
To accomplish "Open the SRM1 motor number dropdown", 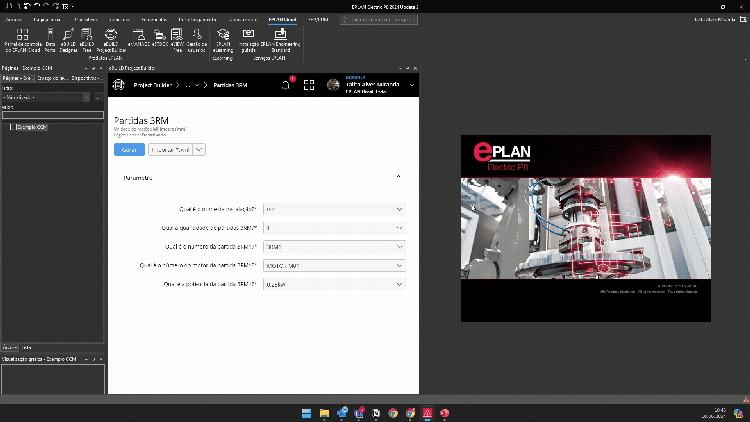I will (x=334, y=266).
